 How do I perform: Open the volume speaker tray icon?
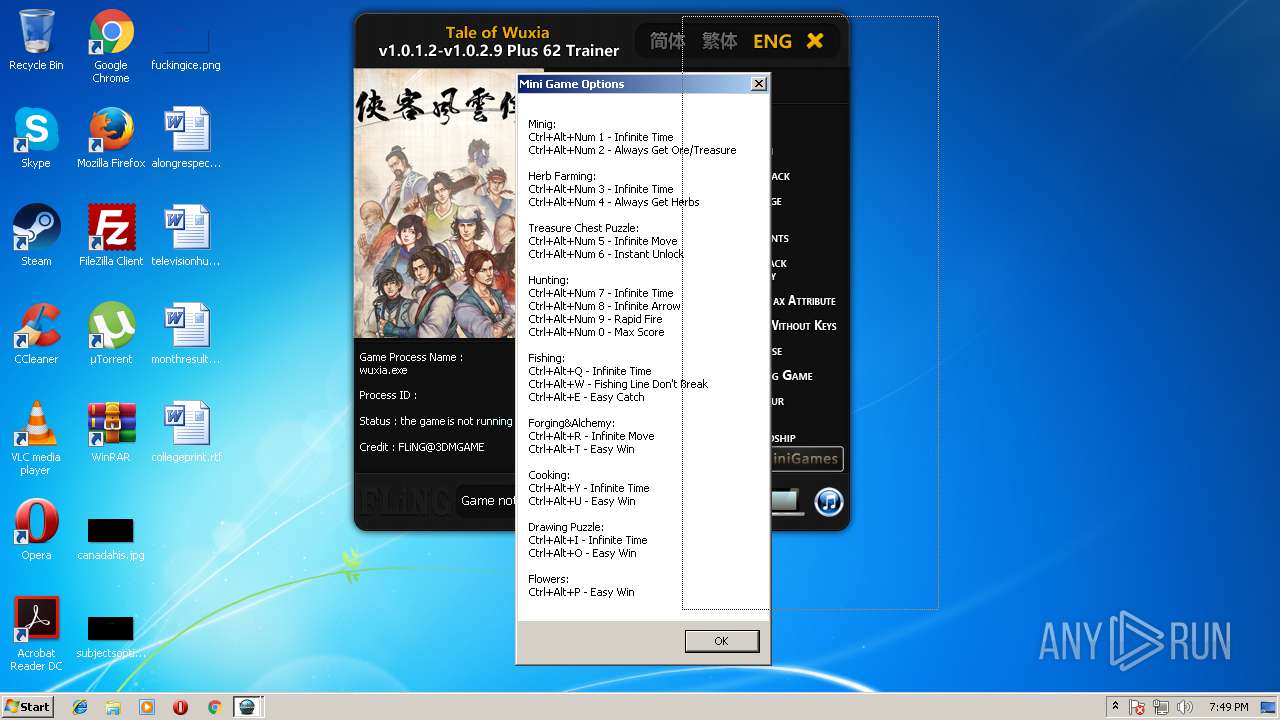pos(1184,707)
